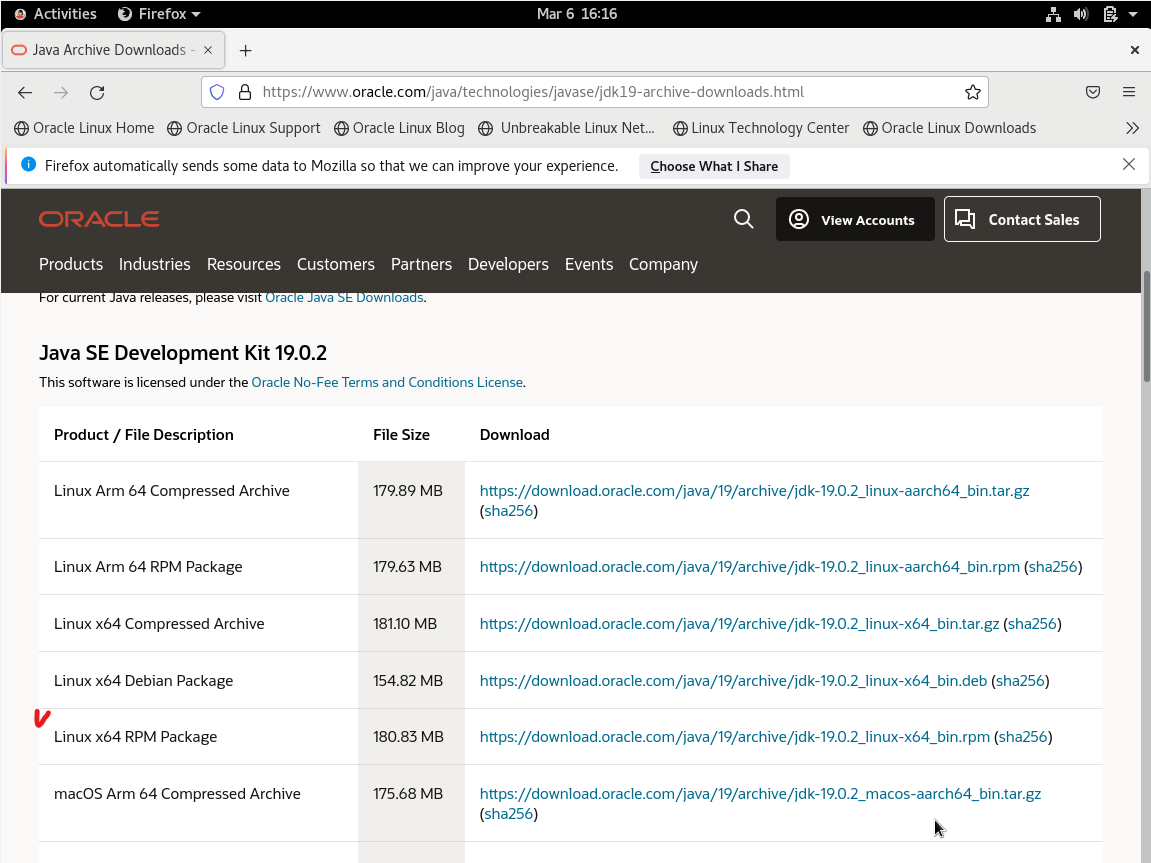1151x863 pixels.
Task: Expand the system menu arrow in top bar
Action: 1133,14
